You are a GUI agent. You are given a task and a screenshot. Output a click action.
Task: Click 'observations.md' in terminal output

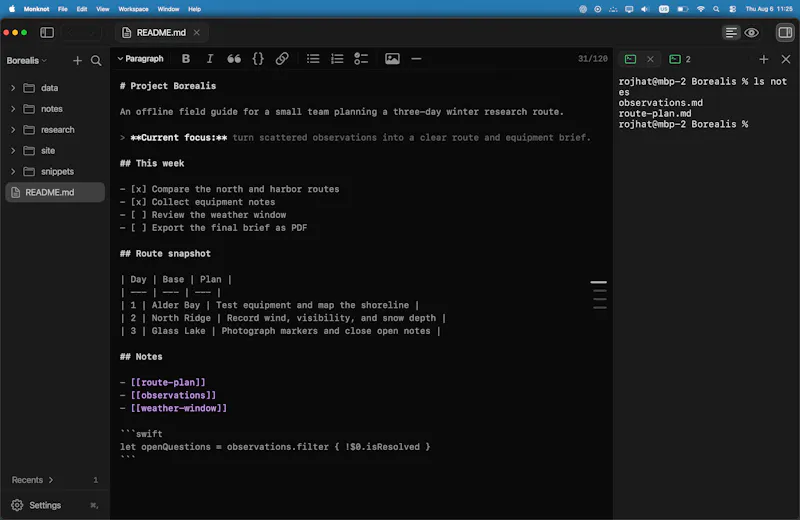661,103
